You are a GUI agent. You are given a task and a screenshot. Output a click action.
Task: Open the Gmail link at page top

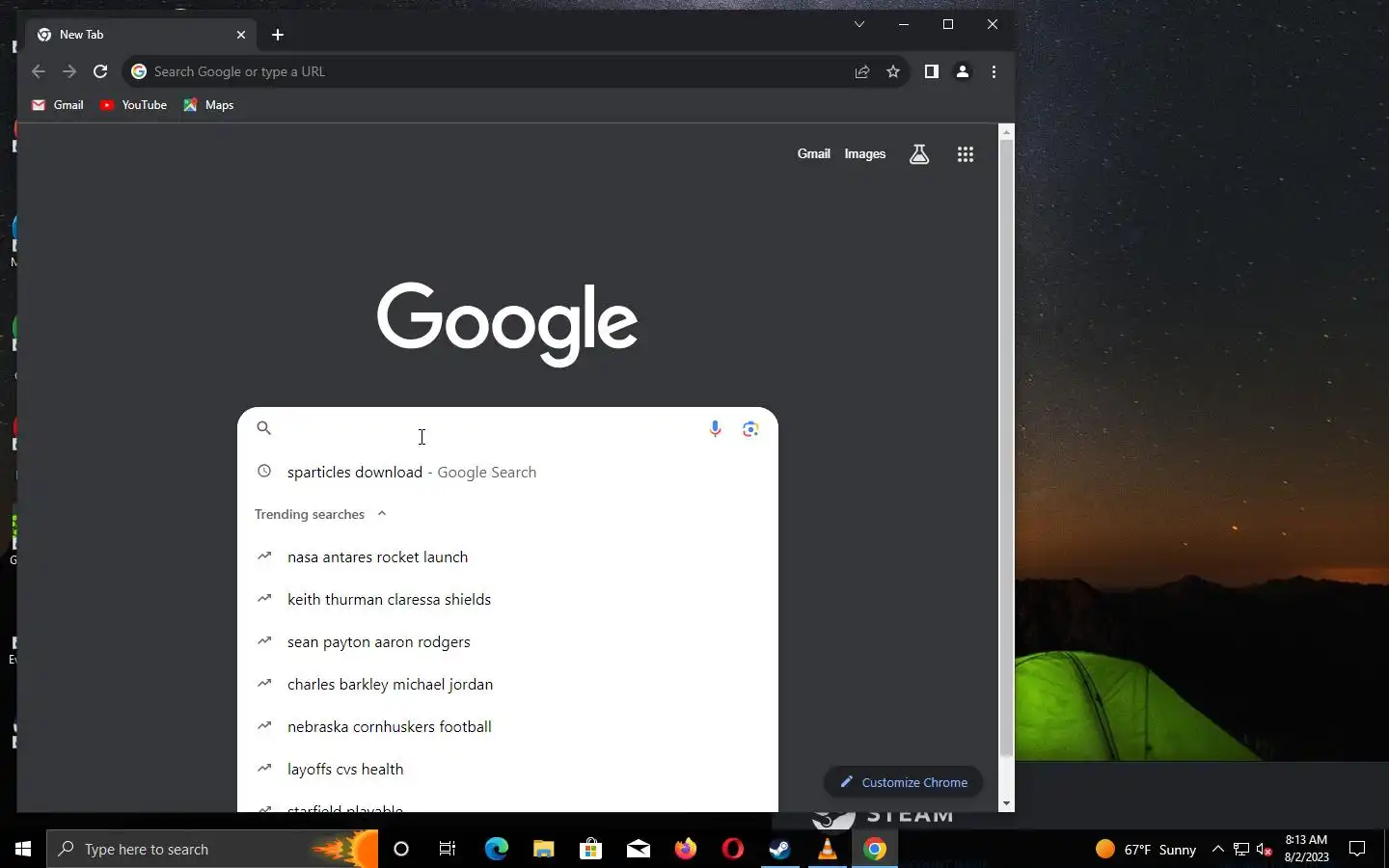[813, 153]
